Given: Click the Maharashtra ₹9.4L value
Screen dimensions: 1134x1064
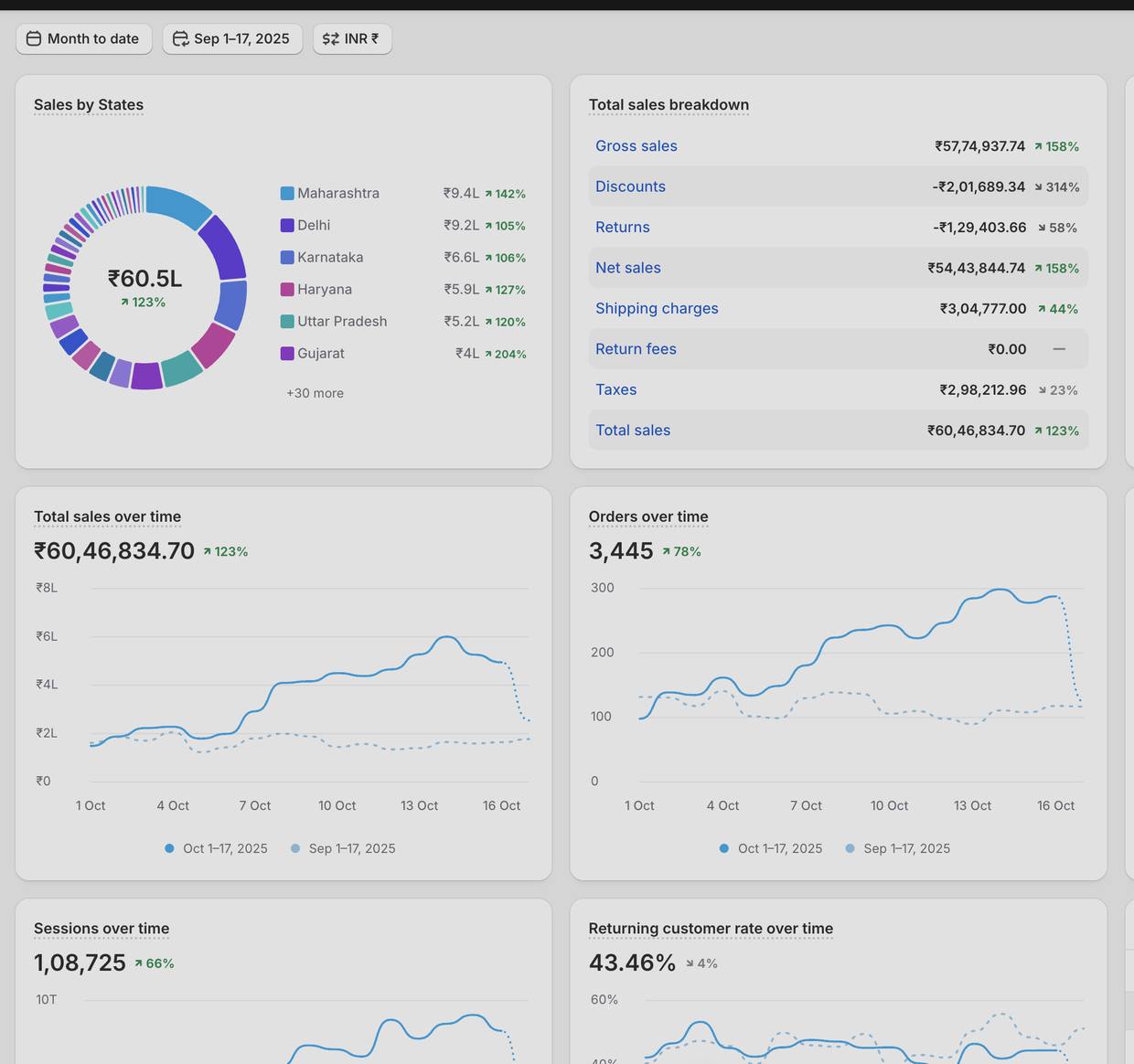Looking at the screenshot, I should (x=461, y=194).
